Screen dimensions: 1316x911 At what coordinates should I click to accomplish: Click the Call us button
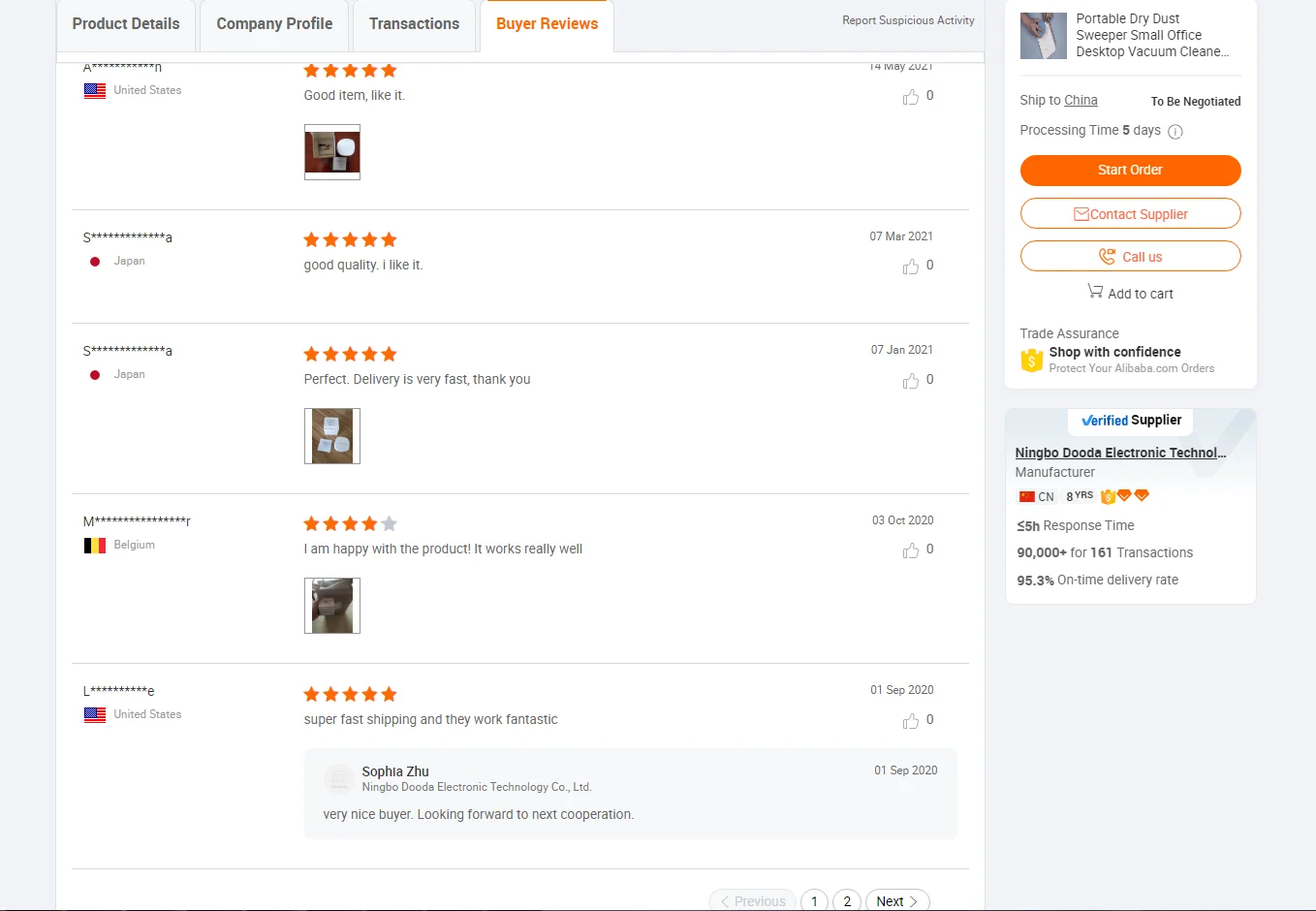(x=1130, y=256)
